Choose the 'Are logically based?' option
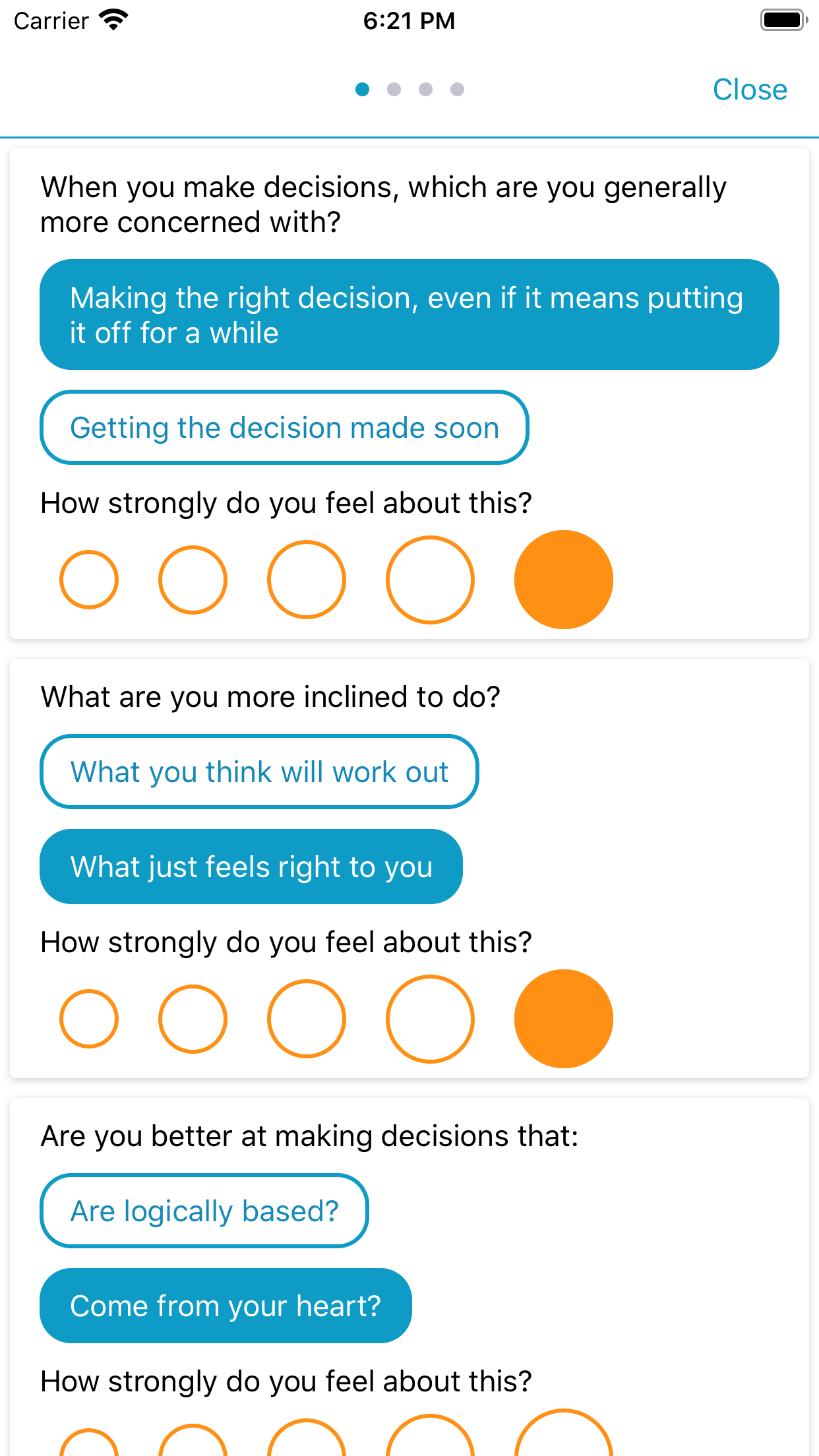819x1456 pixels. click(x=204, y=1211)
